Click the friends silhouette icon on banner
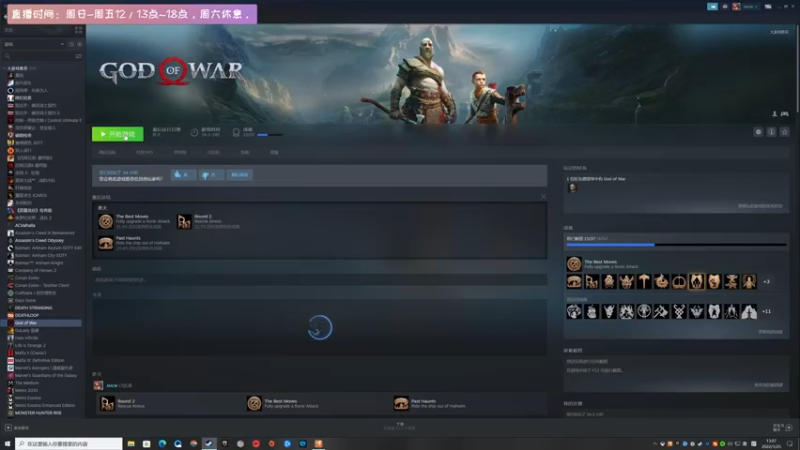 click(774, 114)
